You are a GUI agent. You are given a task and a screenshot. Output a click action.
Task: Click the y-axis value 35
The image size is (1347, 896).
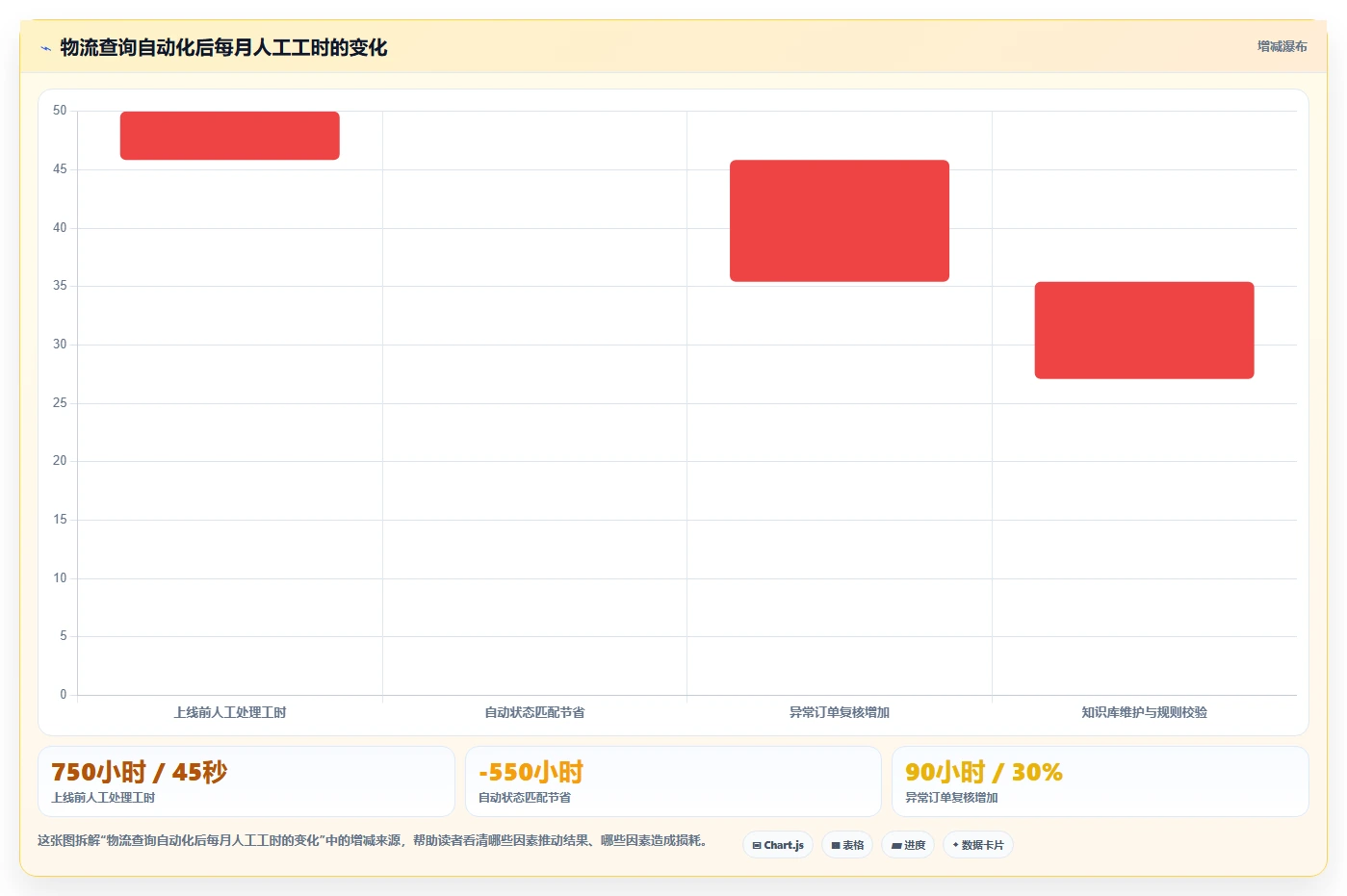coord(60,286)
